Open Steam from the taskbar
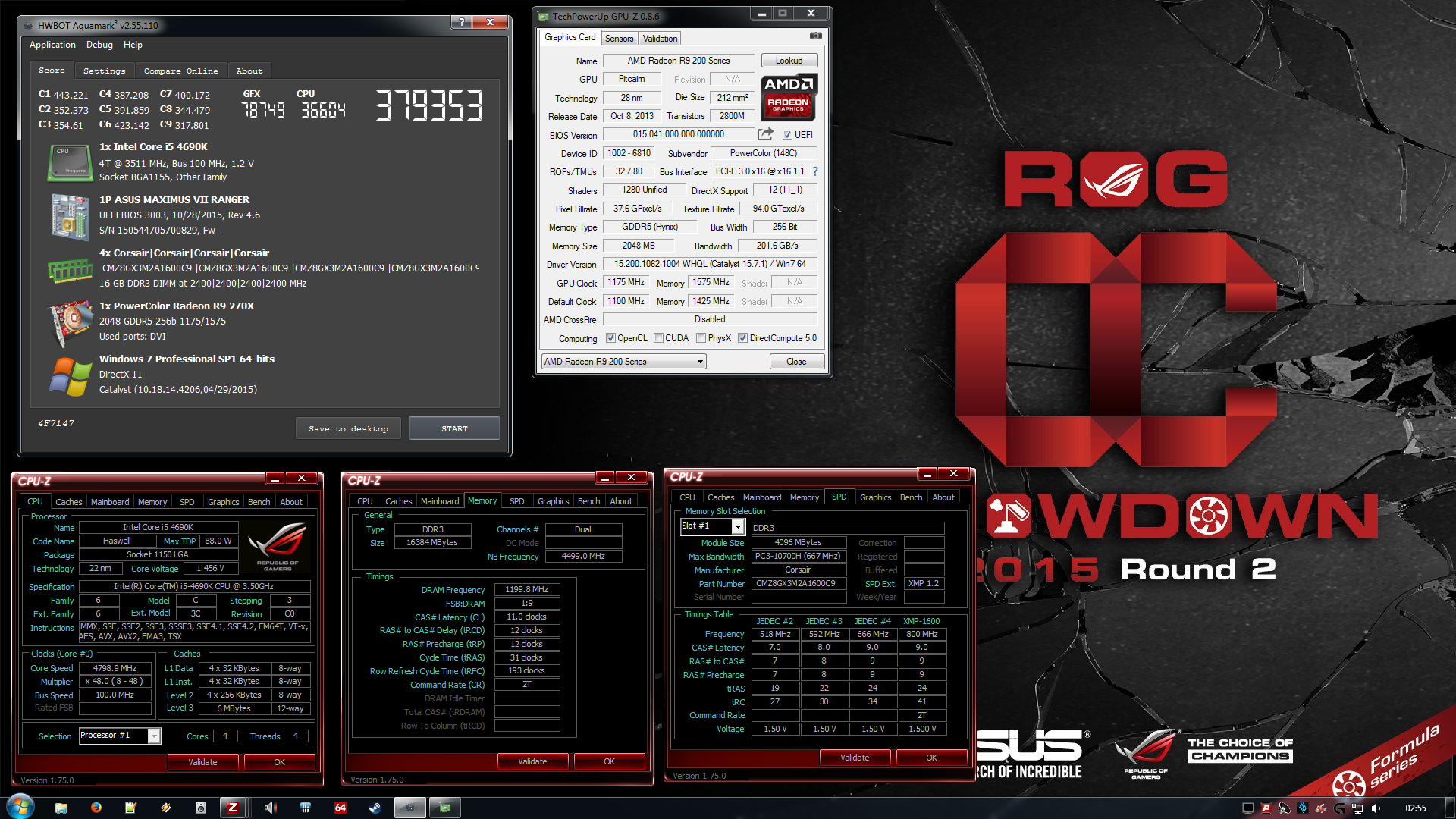 (375, 808)
